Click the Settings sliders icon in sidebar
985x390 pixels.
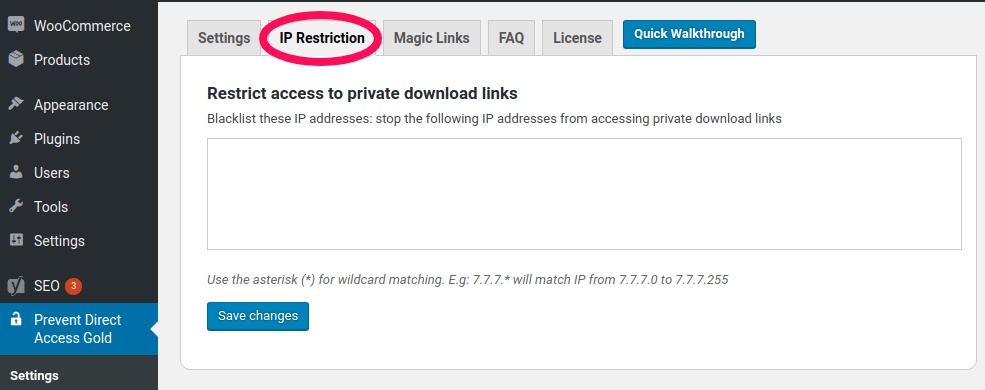[16, 240]
